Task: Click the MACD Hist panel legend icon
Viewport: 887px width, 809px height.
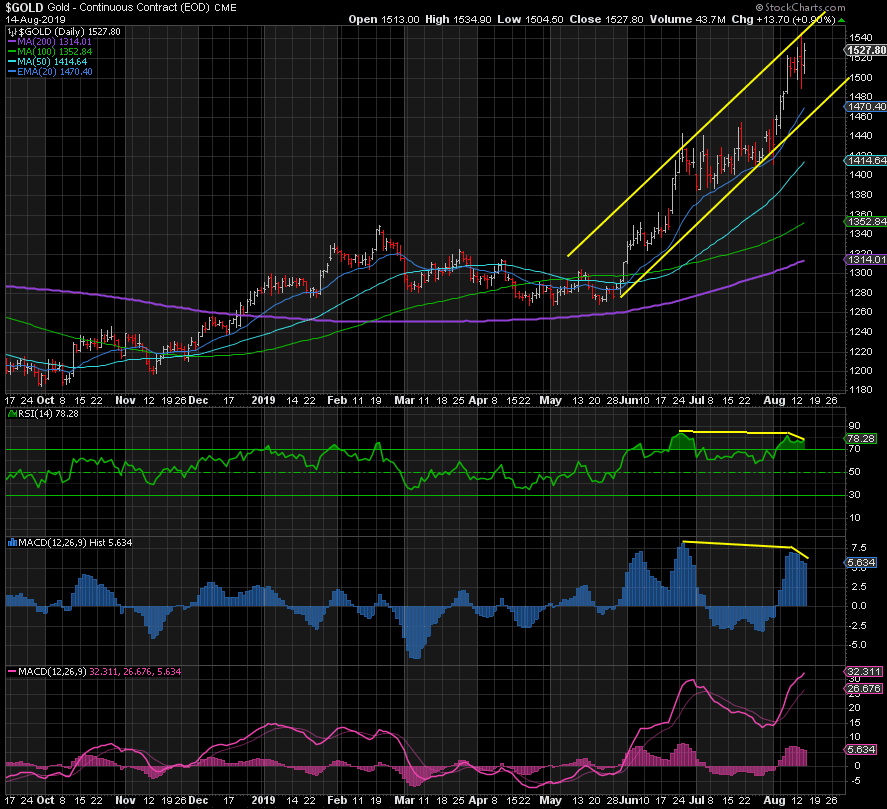Action: [x=10, y=542]
